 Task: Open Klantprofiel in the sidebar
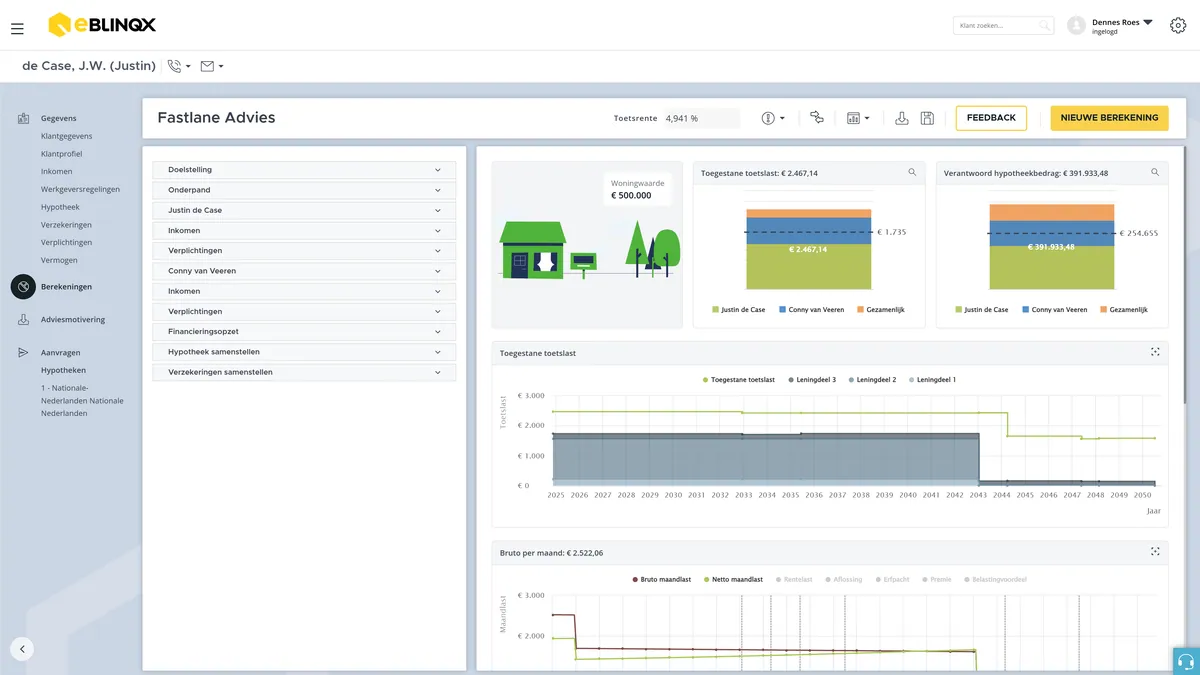pos(62,154)
